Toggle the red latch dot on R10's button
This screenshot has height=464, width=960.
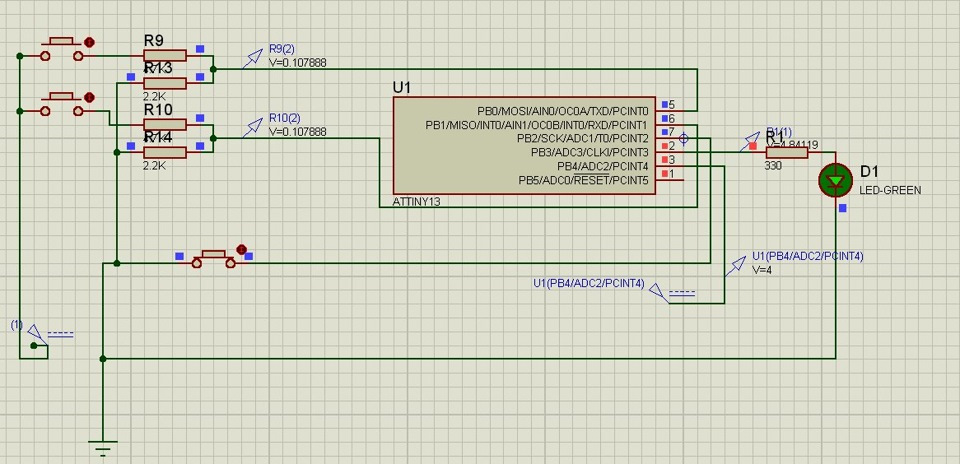point(89,97)
